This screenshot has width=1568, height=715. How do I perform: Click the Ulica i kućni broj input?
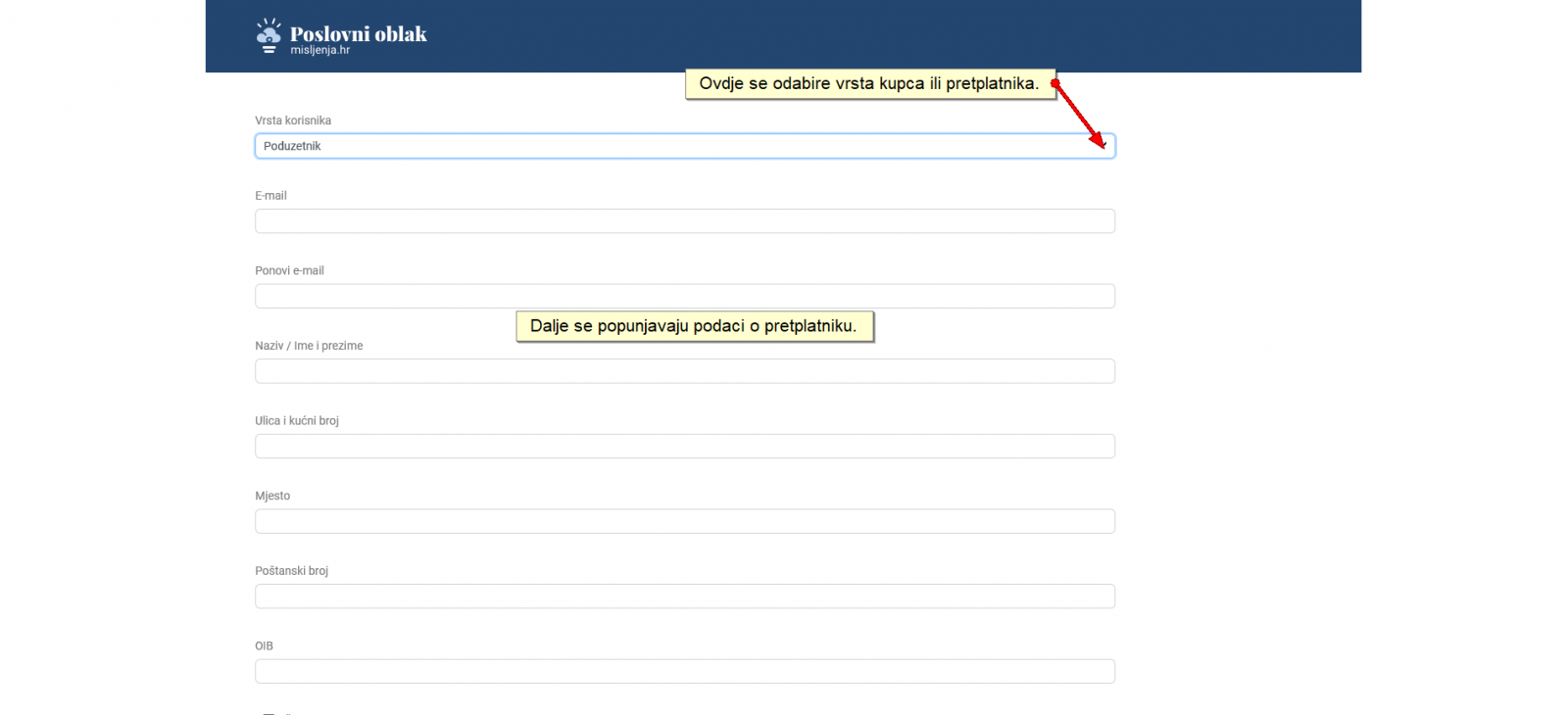[x=684, y=447]
